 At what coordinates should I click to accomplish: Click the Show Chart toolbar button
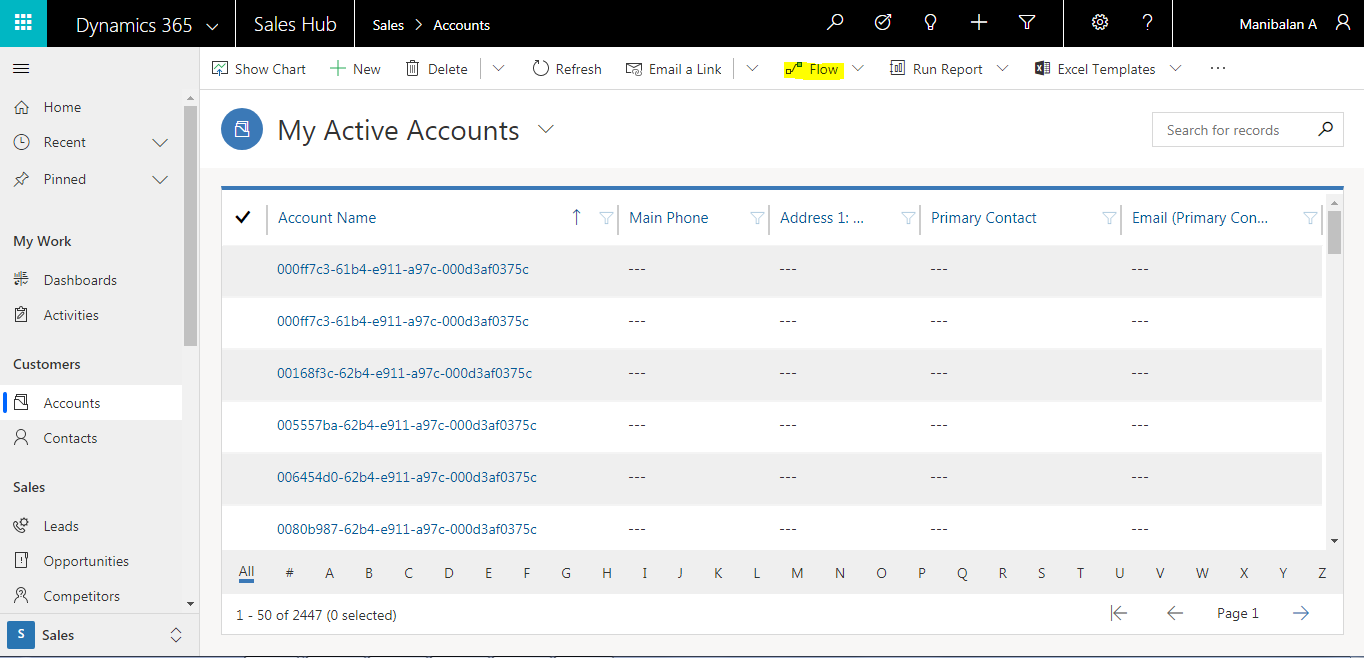(x=259, y=69)
